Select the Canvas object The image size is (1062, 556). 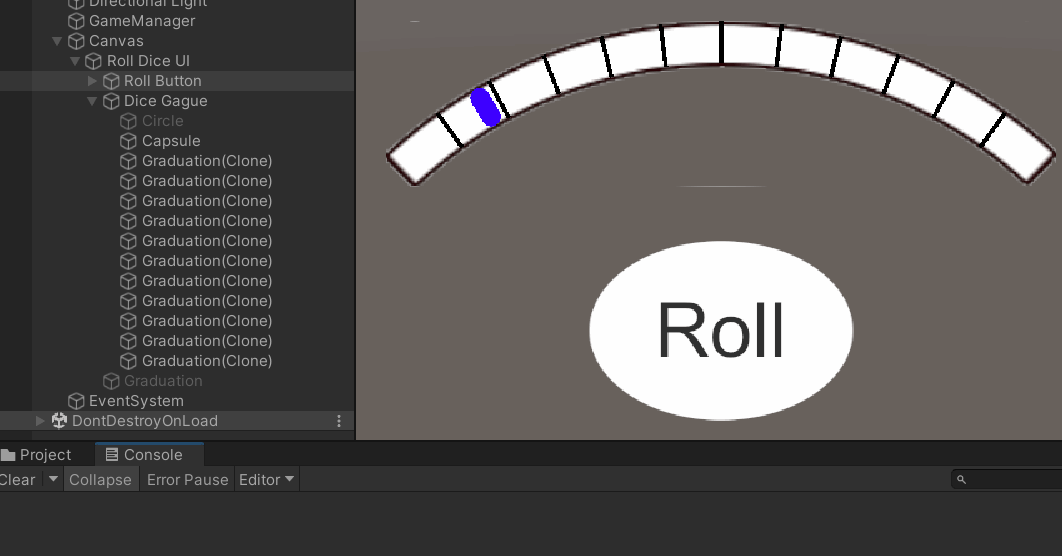click(x=116, y=41)
